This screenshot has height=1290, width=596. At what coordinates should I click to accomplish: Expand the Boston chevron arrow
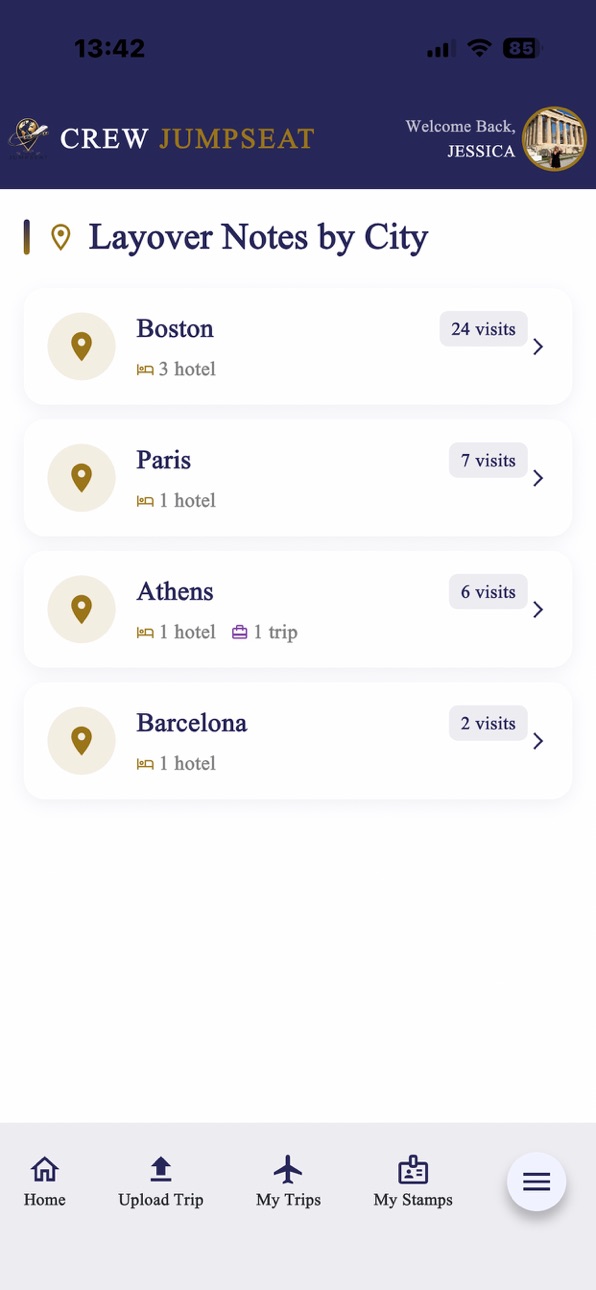[538, 347]
